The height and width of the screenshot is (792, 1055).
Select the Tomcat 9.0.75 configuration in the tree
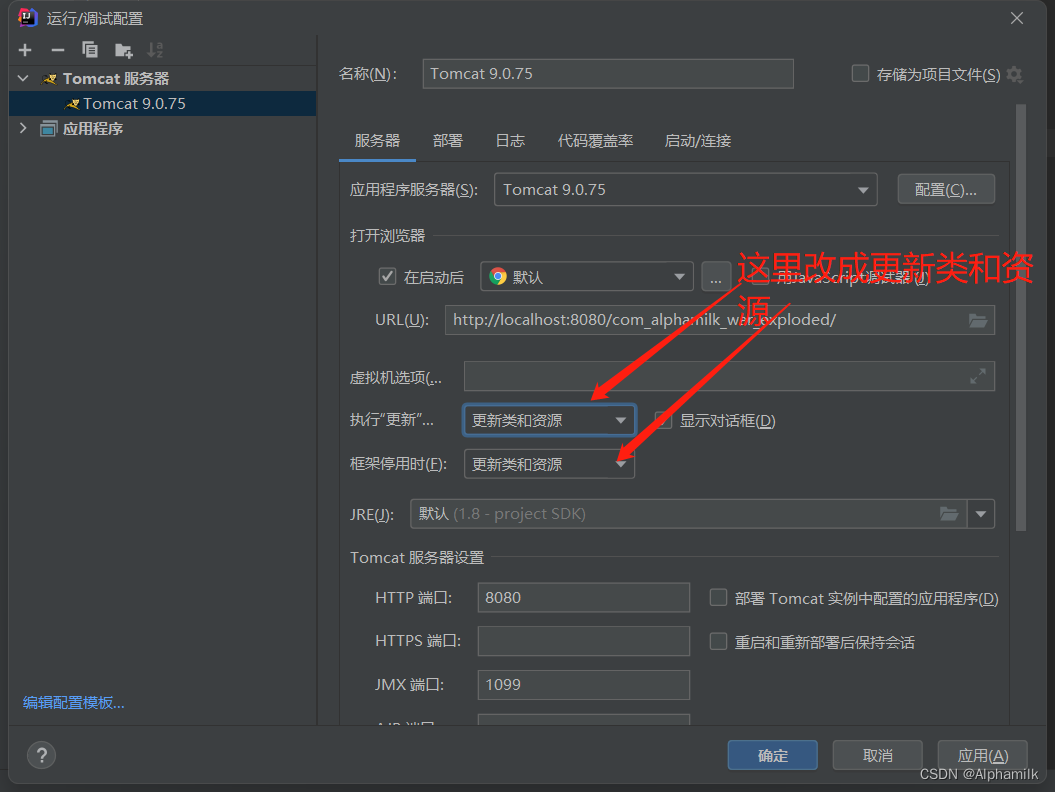163,104
